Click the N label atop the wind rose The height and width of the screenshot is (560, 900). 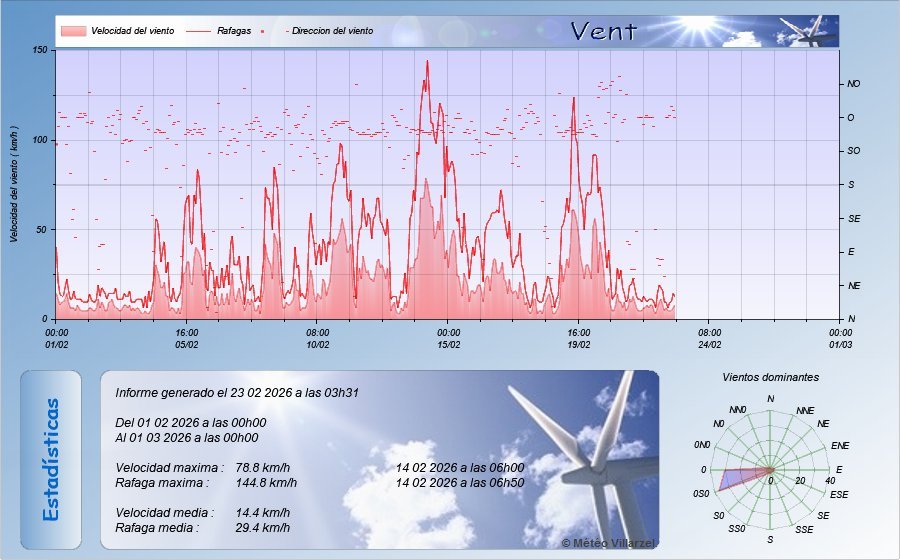[x=770, y=399]
